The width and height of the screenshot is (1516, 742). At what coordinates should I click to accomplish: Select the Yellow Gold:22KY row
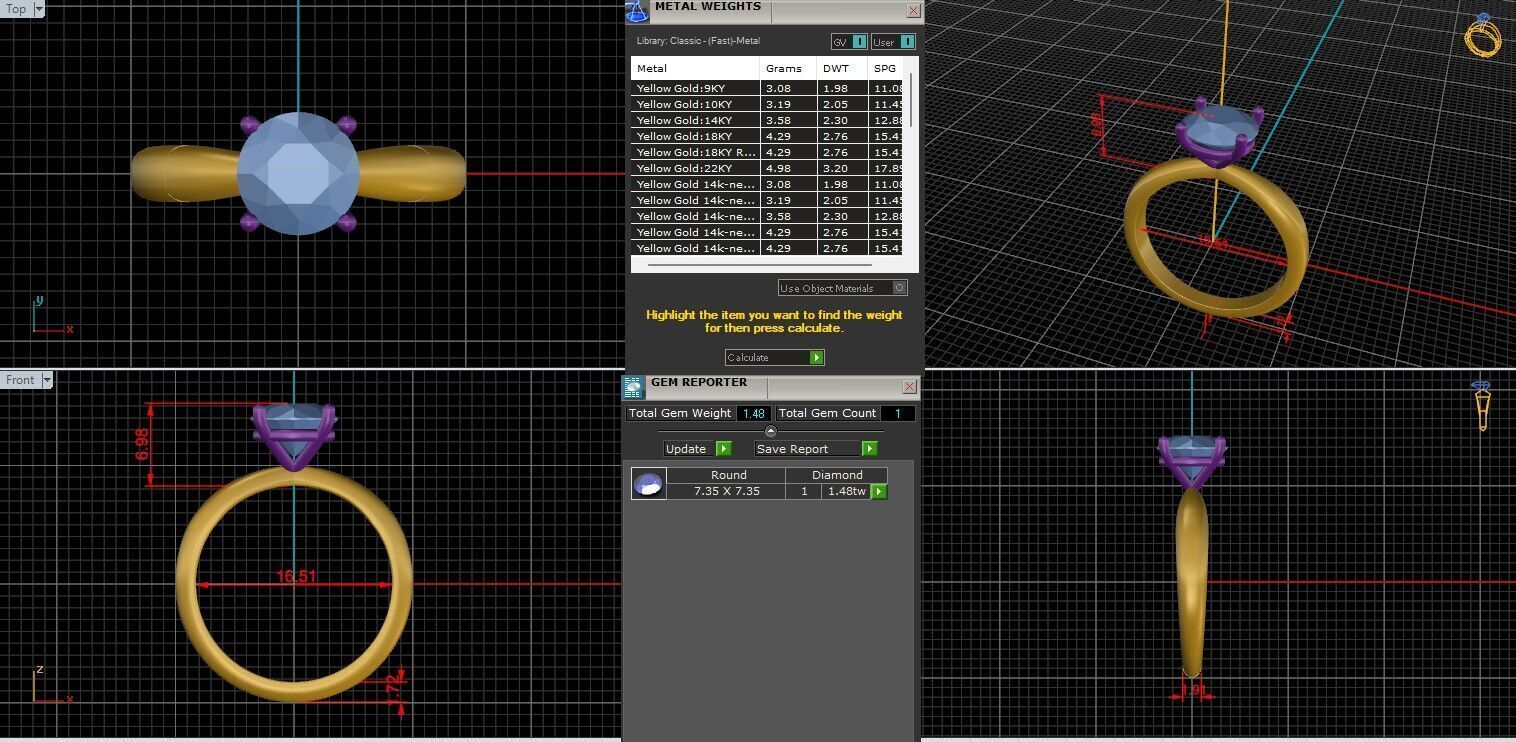pos(767,168)
